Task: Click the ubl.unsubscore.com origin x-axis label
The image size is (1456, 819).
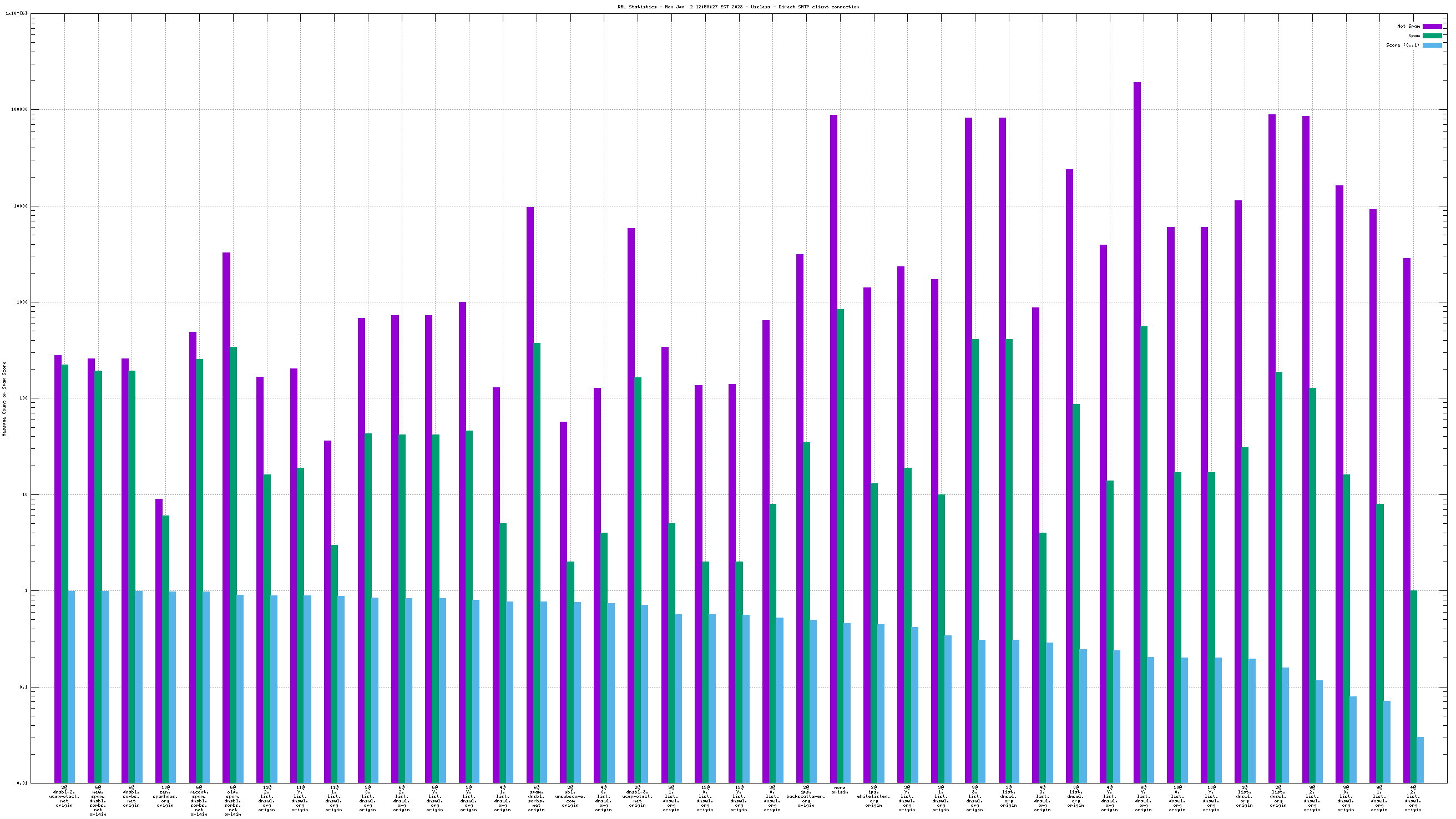Action: coord(570,796)
